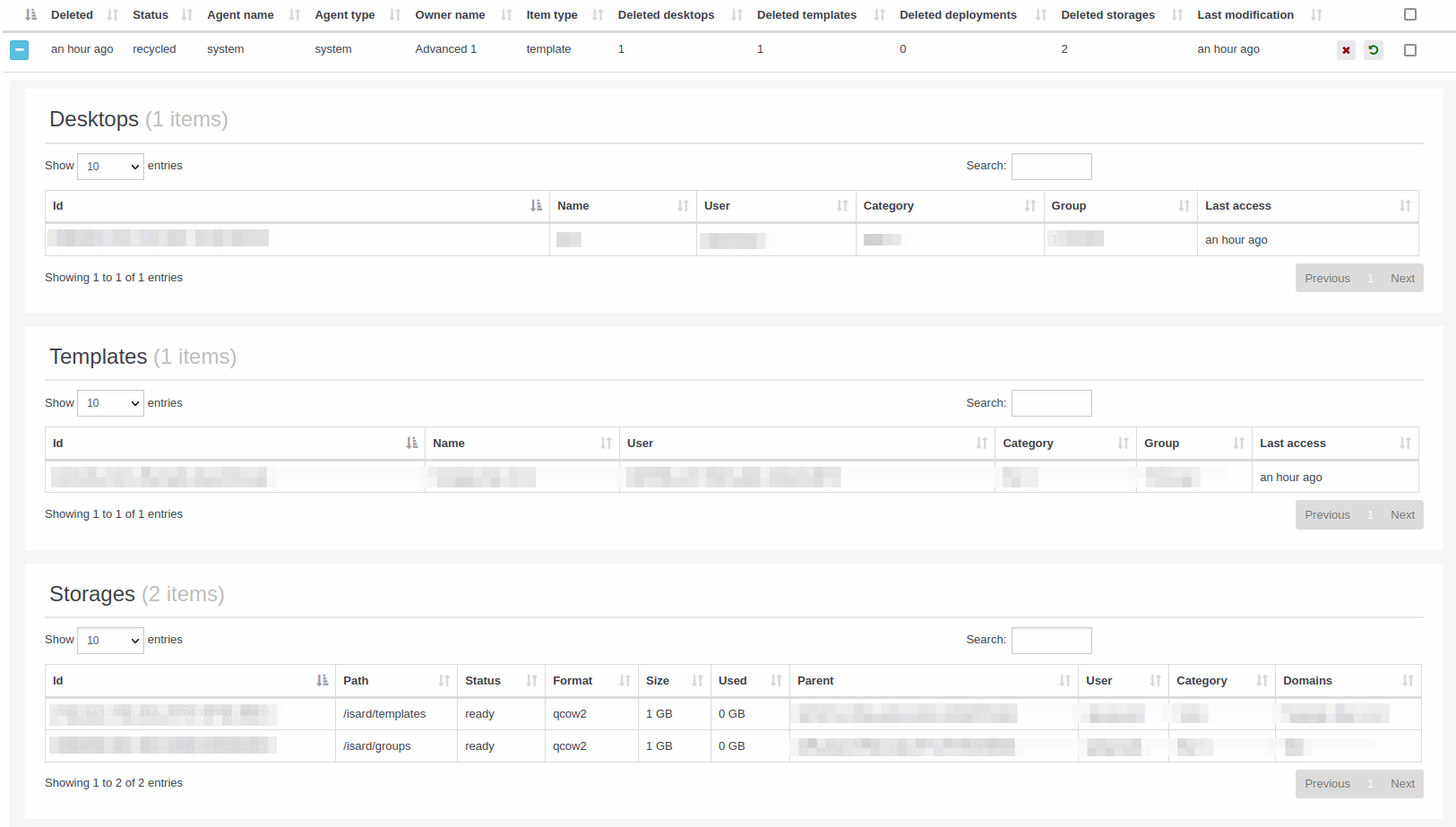Click Previous in the Storages table pagination
The width and height of the screenshot is (1456, 827).
1326,784
